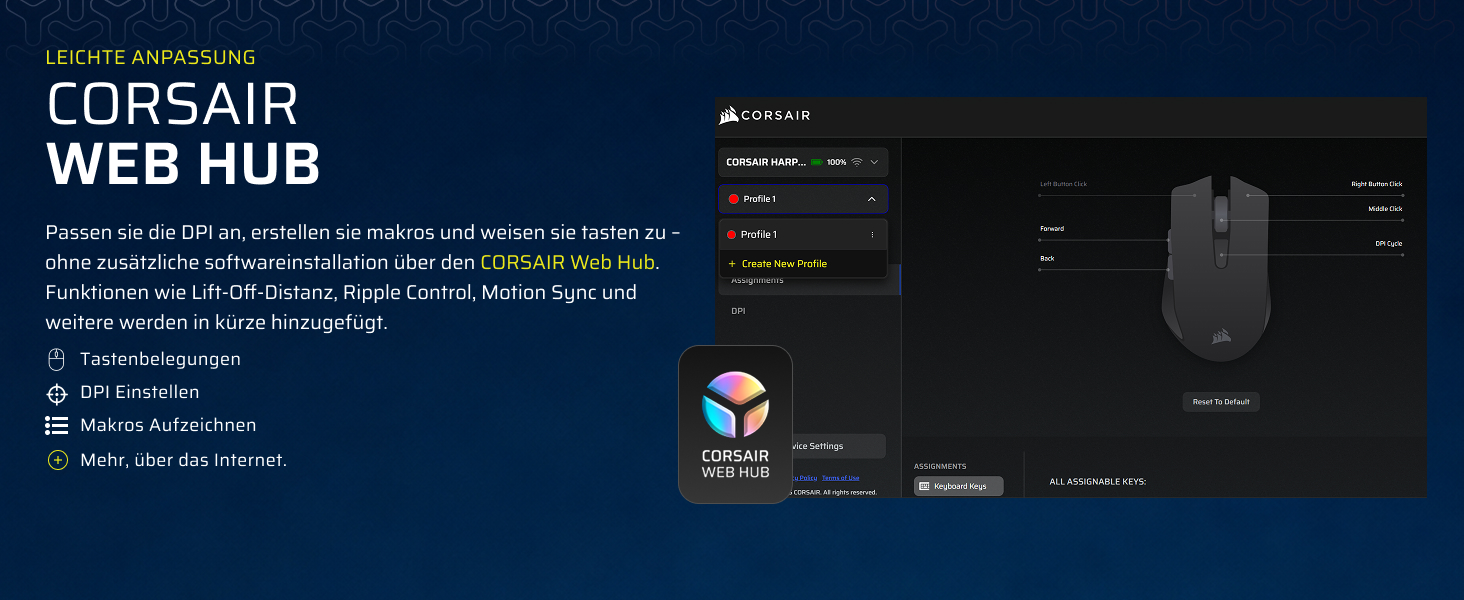Viewport: 1464px width, 600px height.
Task: Click the keyboard icon in Keyboard Keys
Action: click(924, 486)
